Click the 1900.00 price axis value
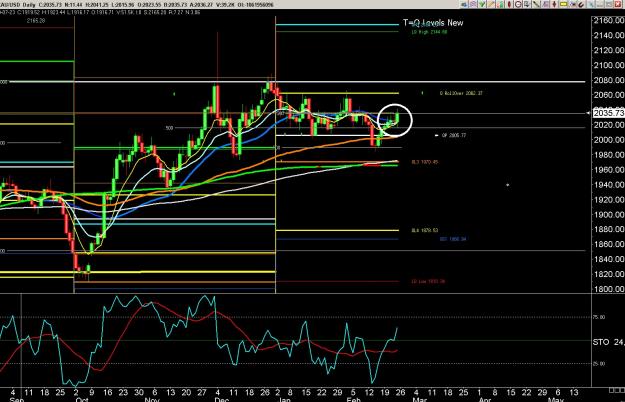 (608, 214)
